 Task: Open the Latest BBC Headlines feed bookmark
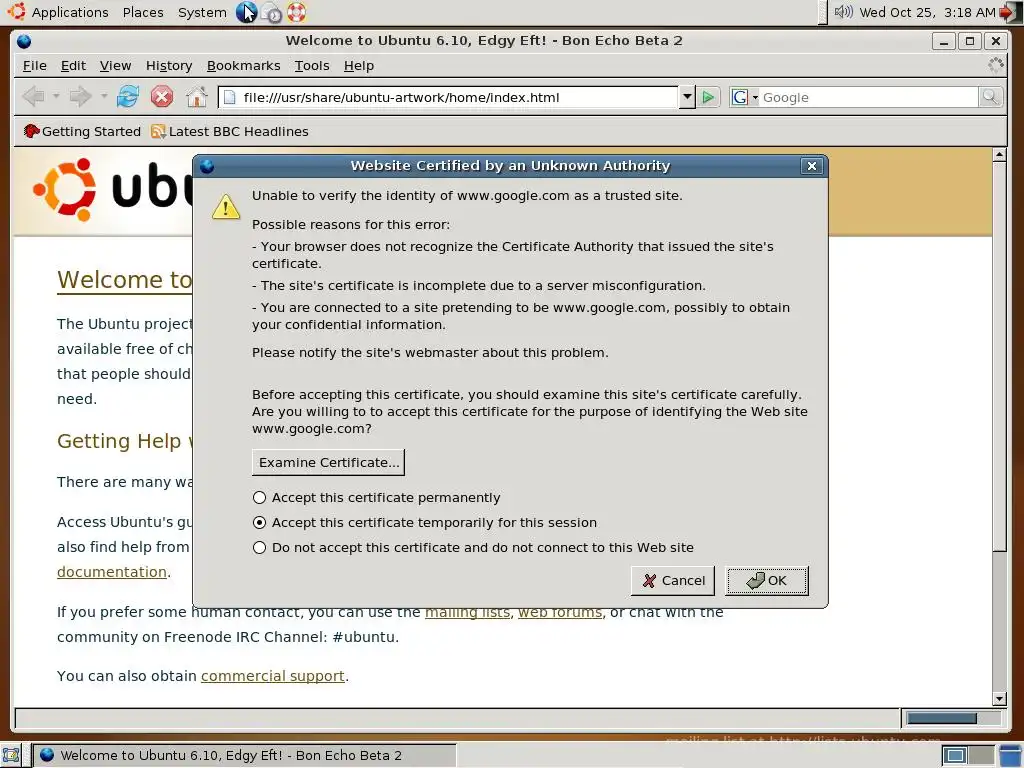[229, 131]
